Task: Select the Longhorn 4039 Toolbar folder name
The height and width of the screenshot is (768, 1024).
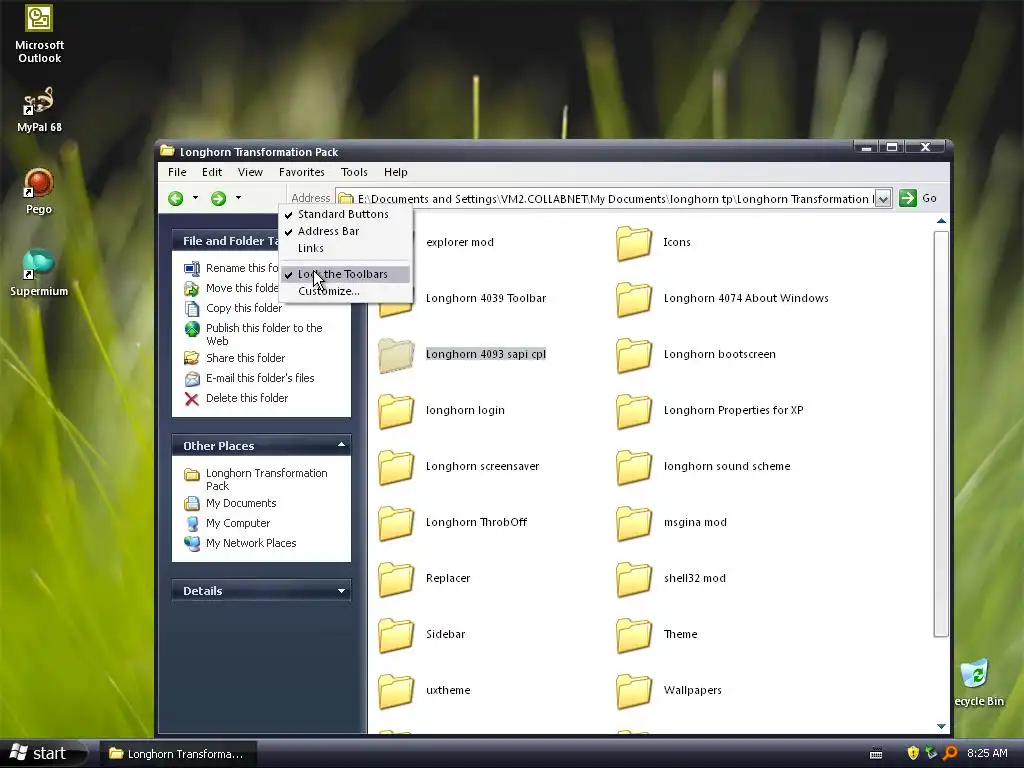Action: pos(486,298)
